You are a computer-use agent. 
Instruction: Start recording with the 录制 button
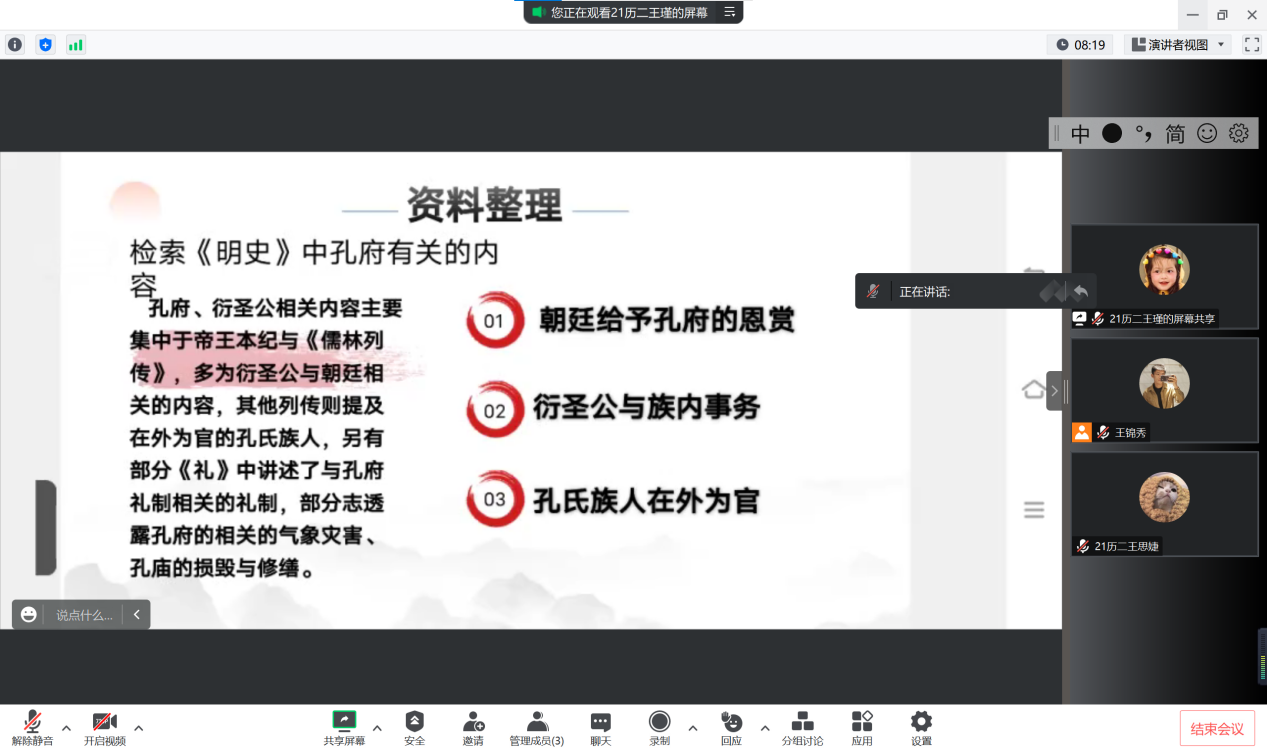(x=659, y=726)
